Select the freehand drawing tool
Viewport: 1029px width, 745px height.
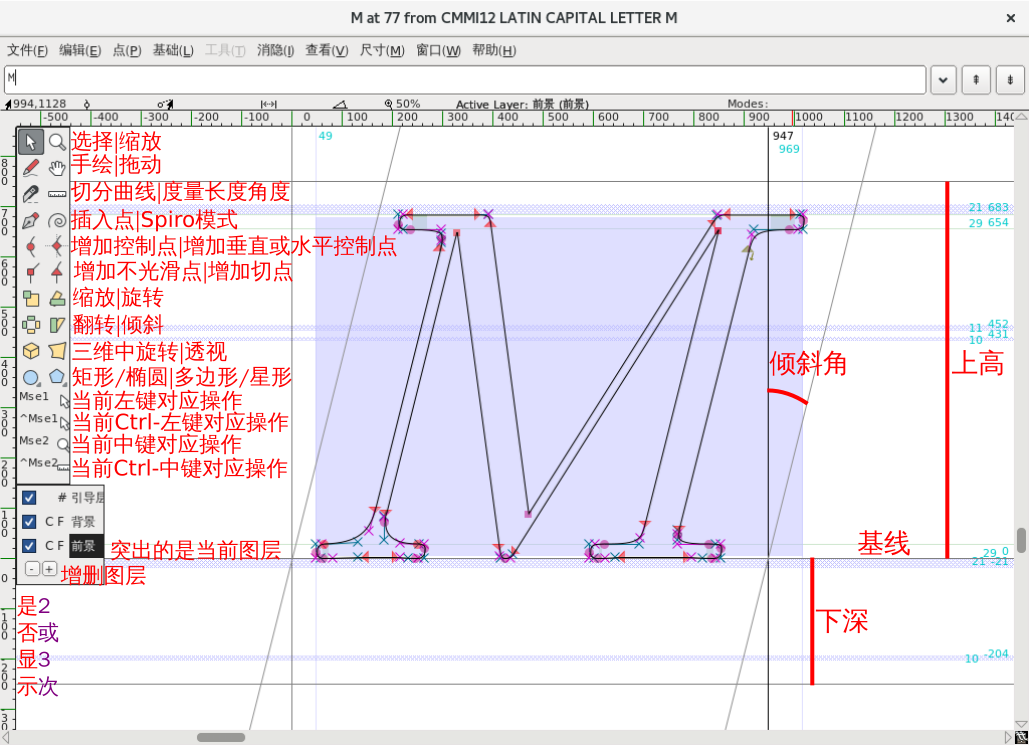click(31, 167)
